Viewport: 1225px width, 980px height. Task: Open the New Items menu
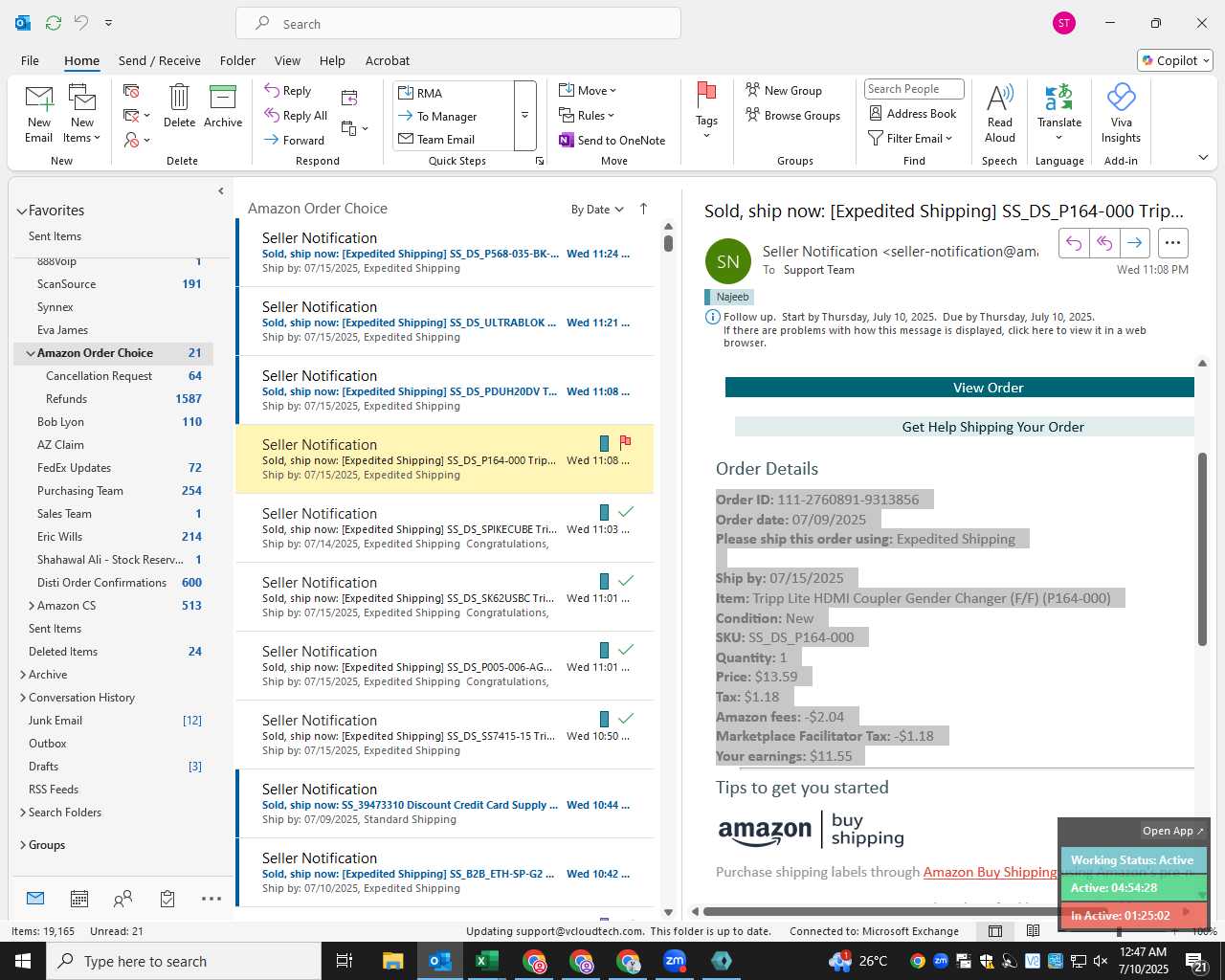coord(82,114)
